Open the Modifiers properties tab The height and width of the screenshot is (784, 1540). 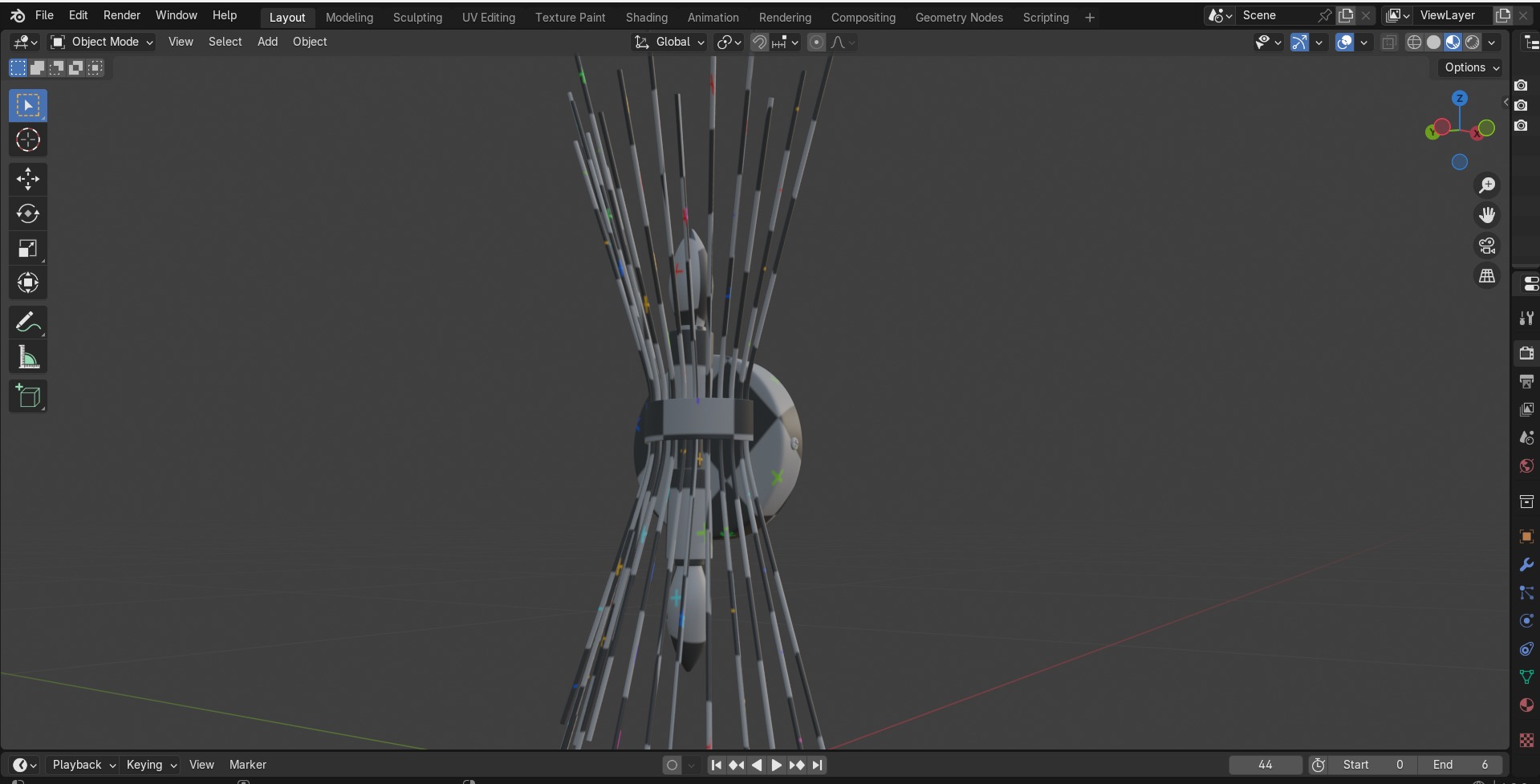1526,565
